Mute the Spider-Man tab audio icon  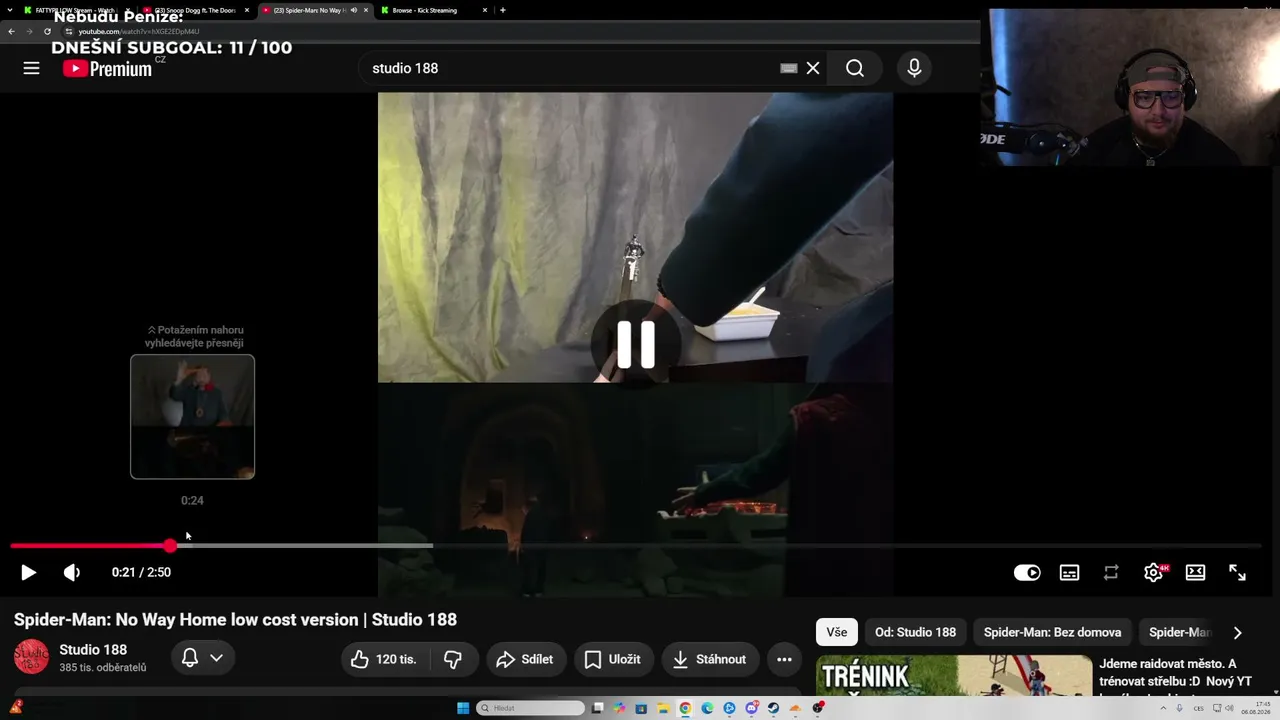click(x=353, y=10)
